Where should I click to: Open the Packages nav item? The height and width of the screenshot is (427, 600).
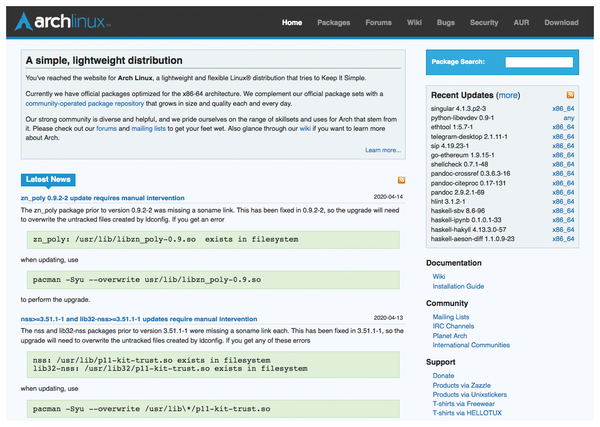click(334, 23)
